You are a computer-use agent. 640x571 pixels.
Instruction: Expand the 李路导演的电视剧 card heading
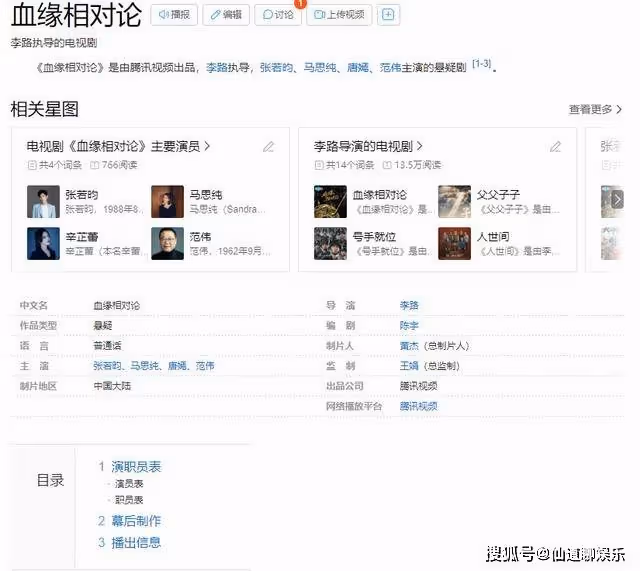(x=368, y=146)
